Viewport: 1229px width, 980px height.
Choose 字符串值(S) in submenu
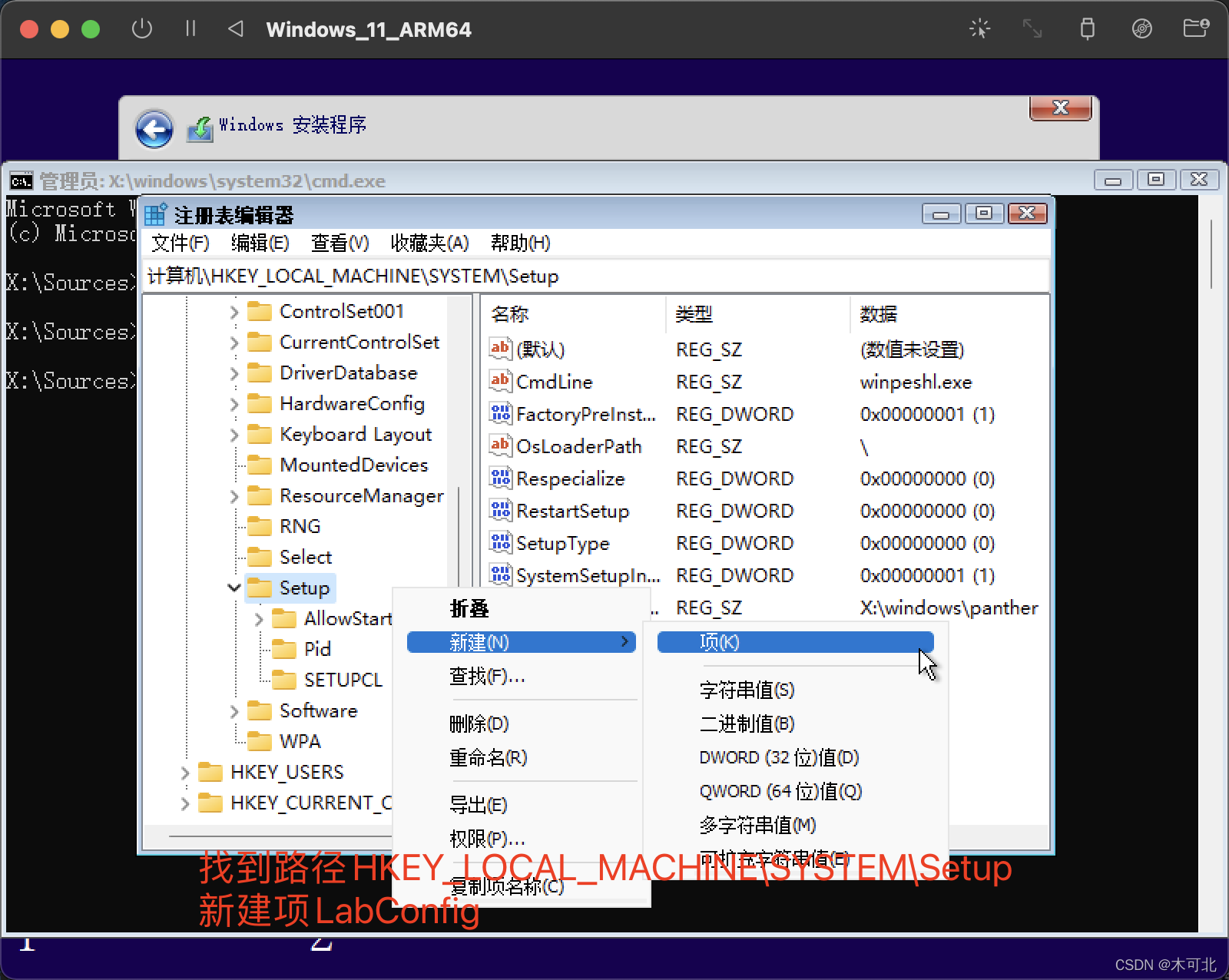pos(747,690)
